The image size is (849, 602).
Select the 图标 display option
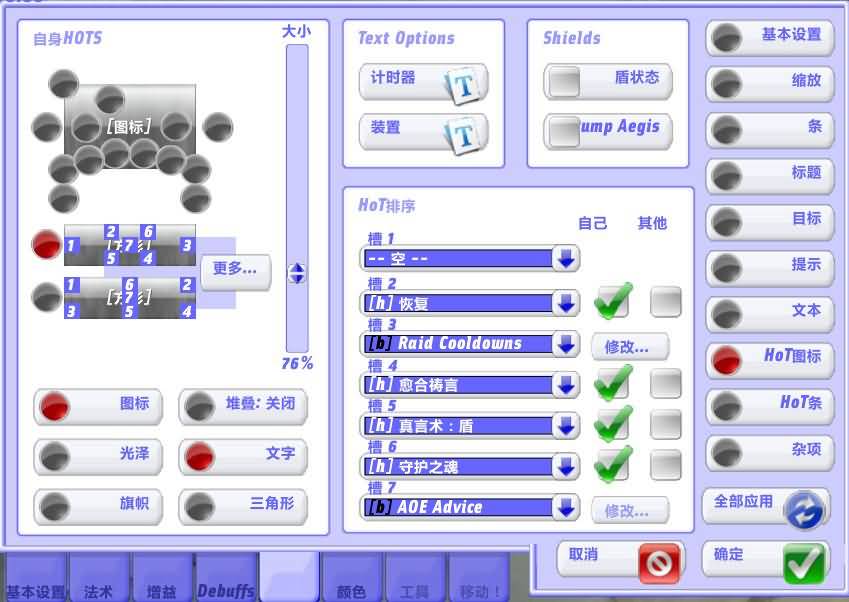[x=98, y=407]
